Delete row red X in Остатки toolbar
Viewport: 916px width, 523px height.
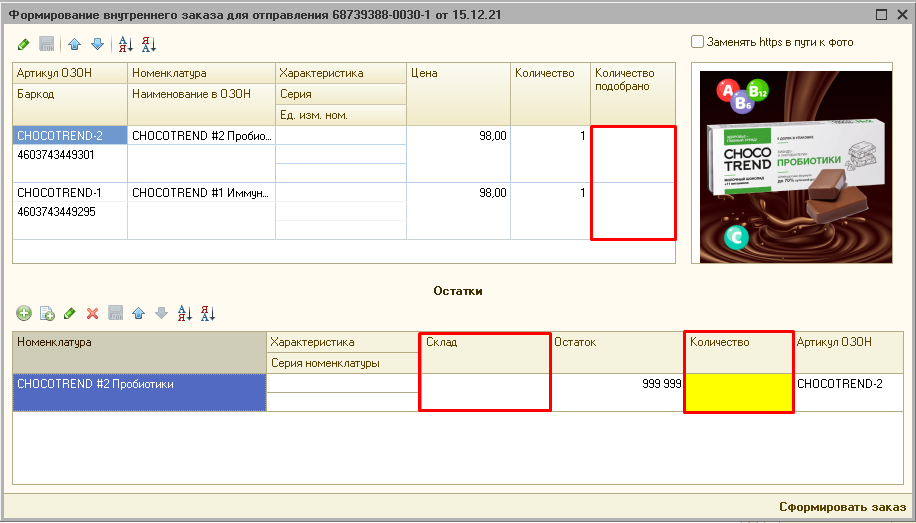point(92,314)
